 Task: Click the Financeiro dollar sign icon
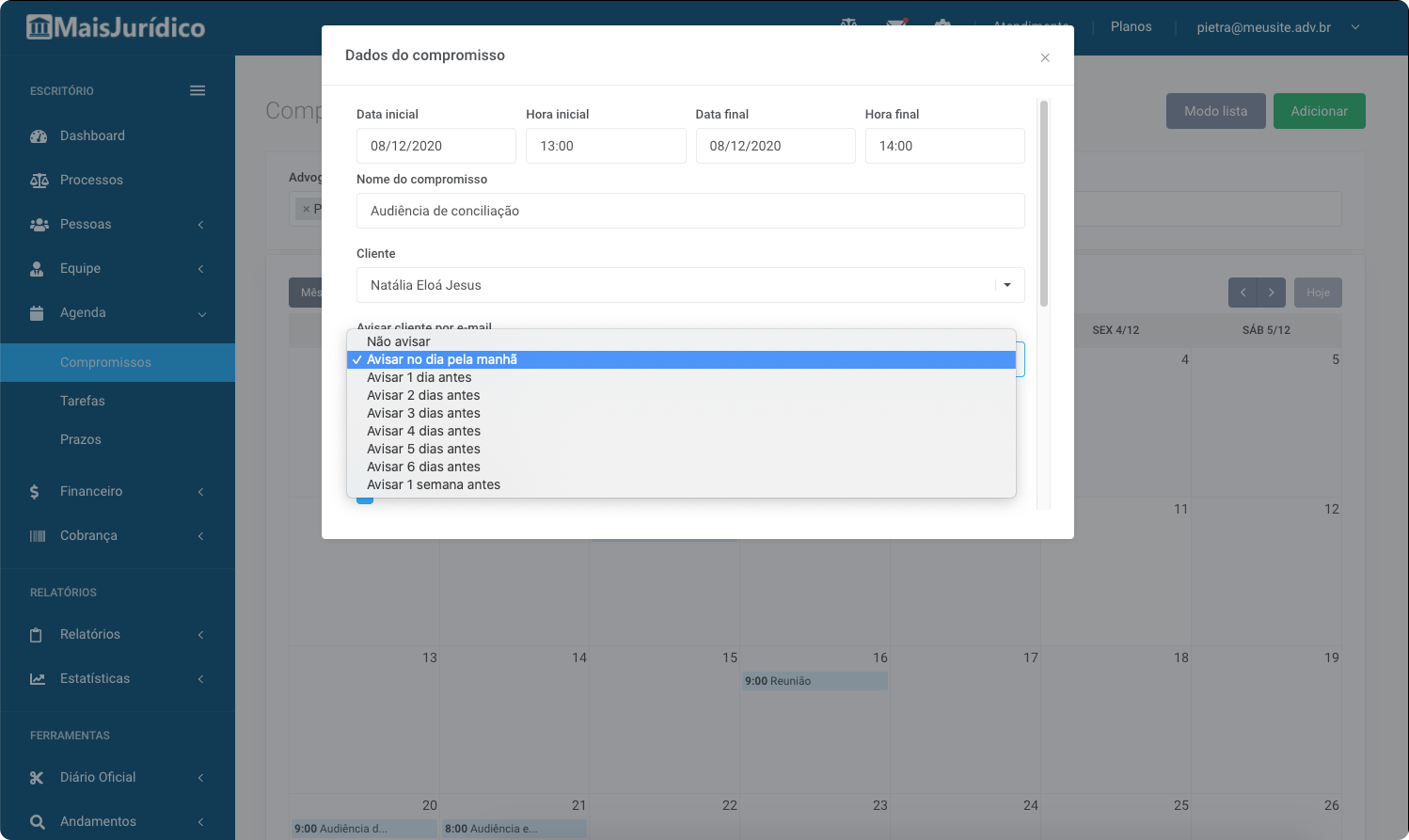click(x=35, y=492)
